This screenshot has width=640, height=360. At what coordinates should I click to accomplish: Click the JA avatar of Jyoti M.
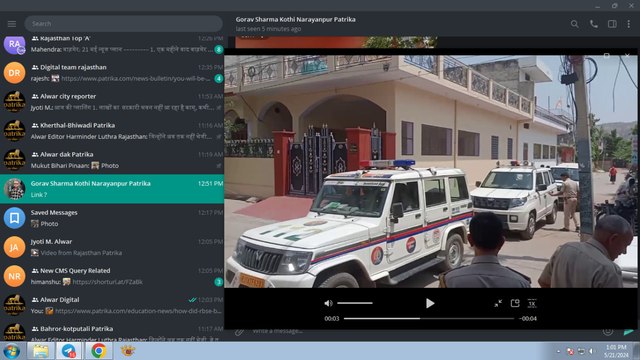pos(14,247)
